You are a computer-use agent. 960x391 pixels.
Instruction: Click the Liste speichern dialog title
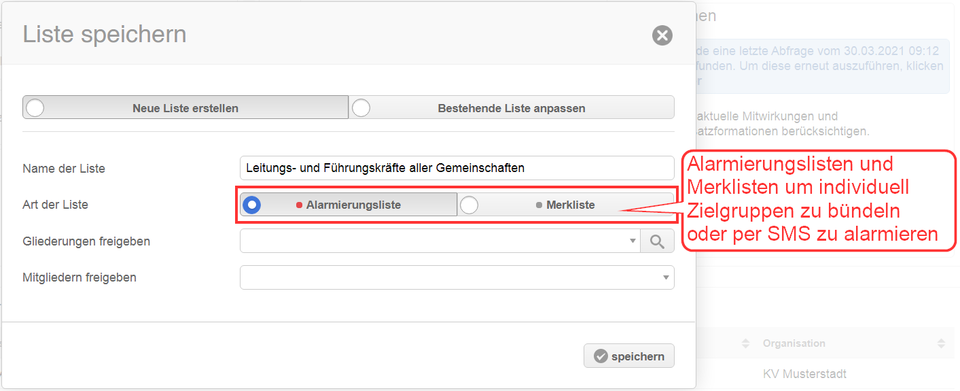coord(105,35)
